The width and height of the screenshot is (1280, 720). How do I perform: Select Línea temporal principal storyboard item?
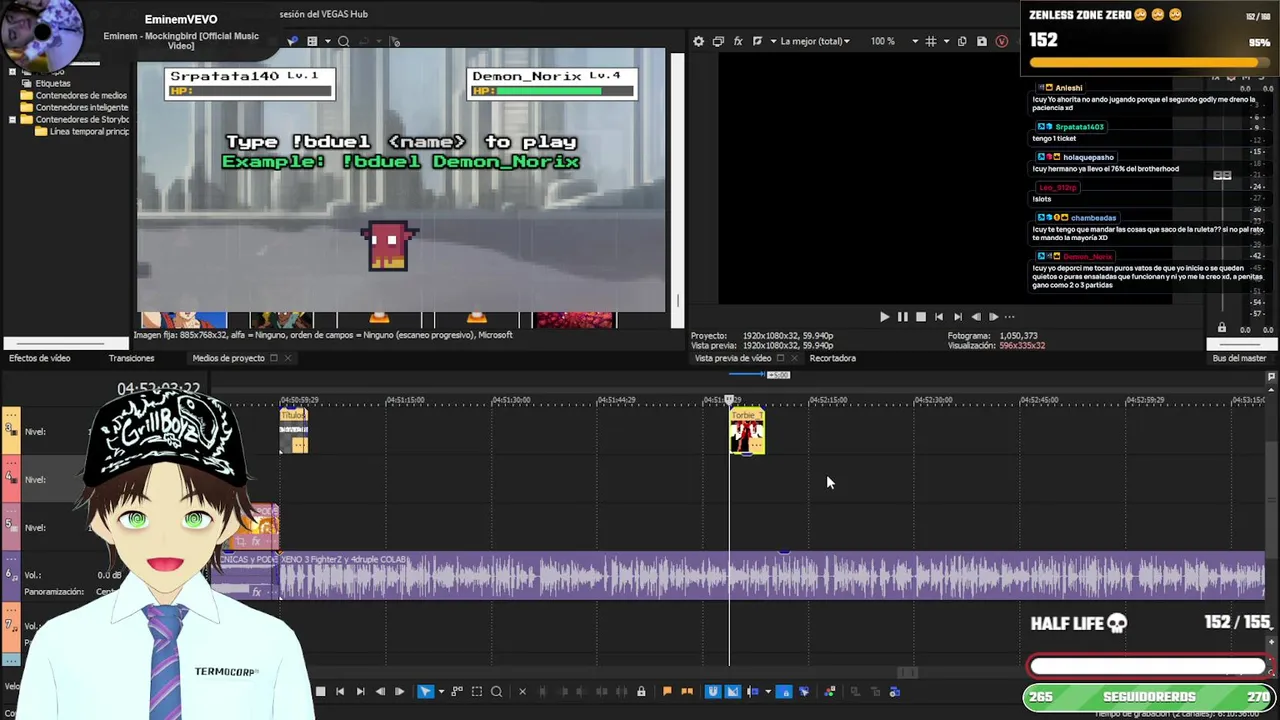pos(89,132)
